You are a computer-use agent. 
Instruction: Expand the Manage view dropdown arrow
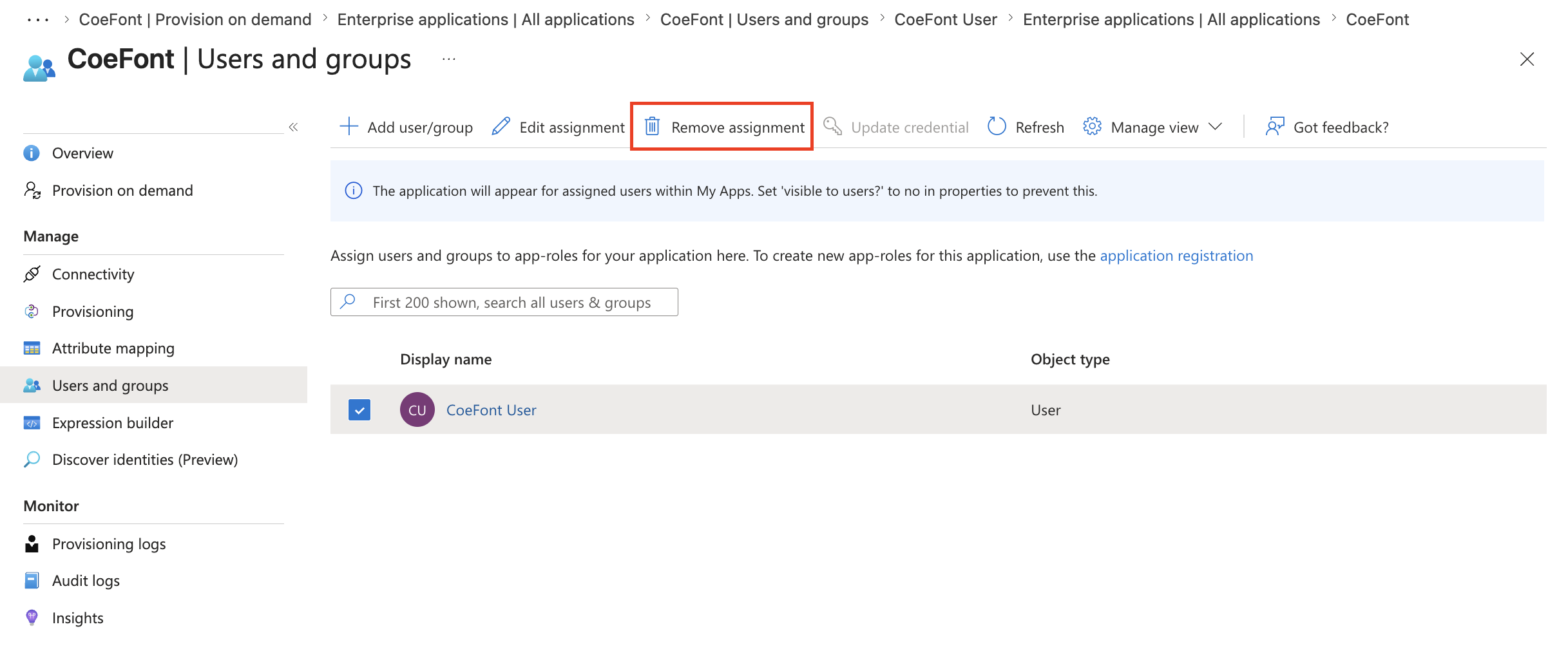pos(1215,127)
